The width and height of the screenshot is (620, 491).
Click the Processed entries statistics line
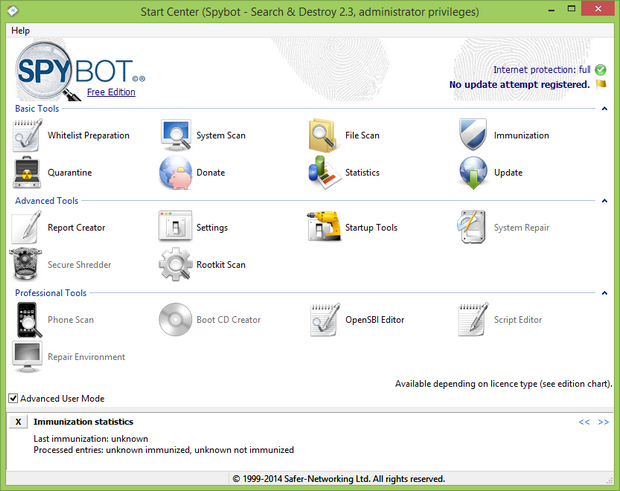[x=164, y=449]
